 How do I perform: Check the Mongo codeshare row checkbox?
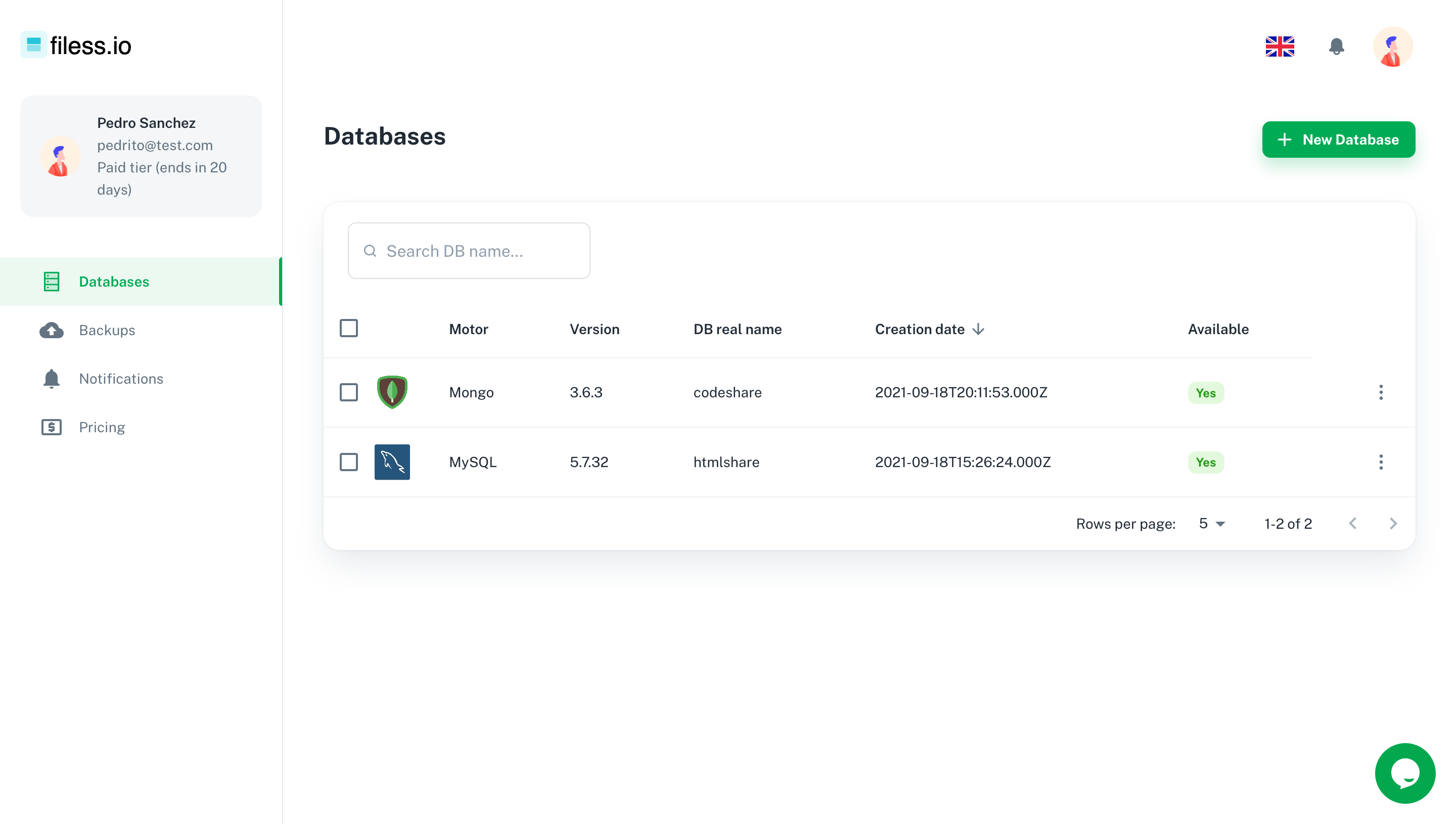click(348, 392)
